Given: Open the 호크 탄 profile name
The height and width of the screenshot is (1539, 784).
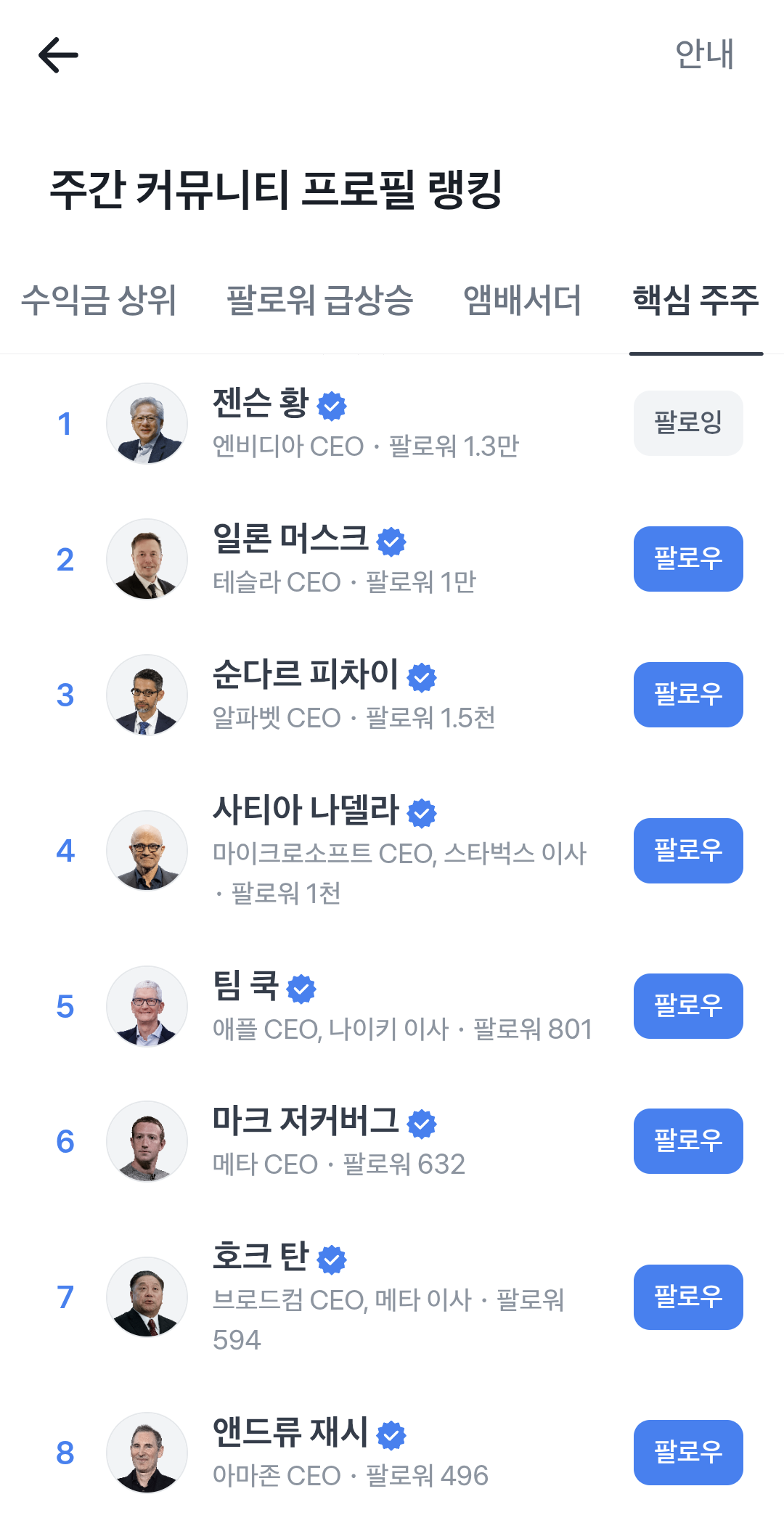Looking at the screenshot, I should click(x=261, y=1257).
